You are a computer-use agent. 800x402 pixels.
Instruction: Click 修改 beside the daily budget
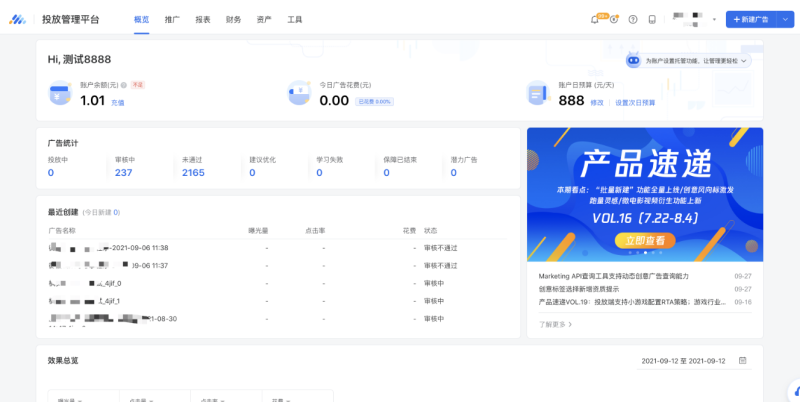pos(597,103)
